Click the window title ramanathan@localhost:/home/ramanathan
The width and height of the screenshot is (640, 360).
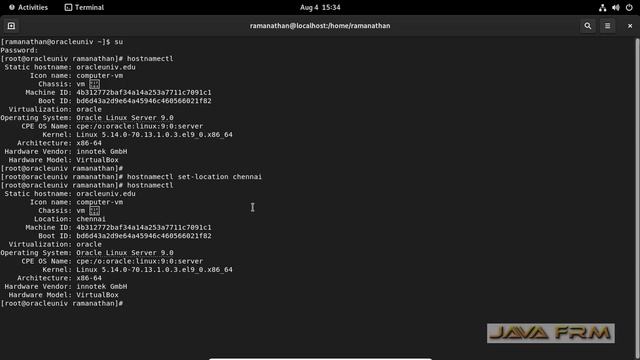(x=320, y=26)
